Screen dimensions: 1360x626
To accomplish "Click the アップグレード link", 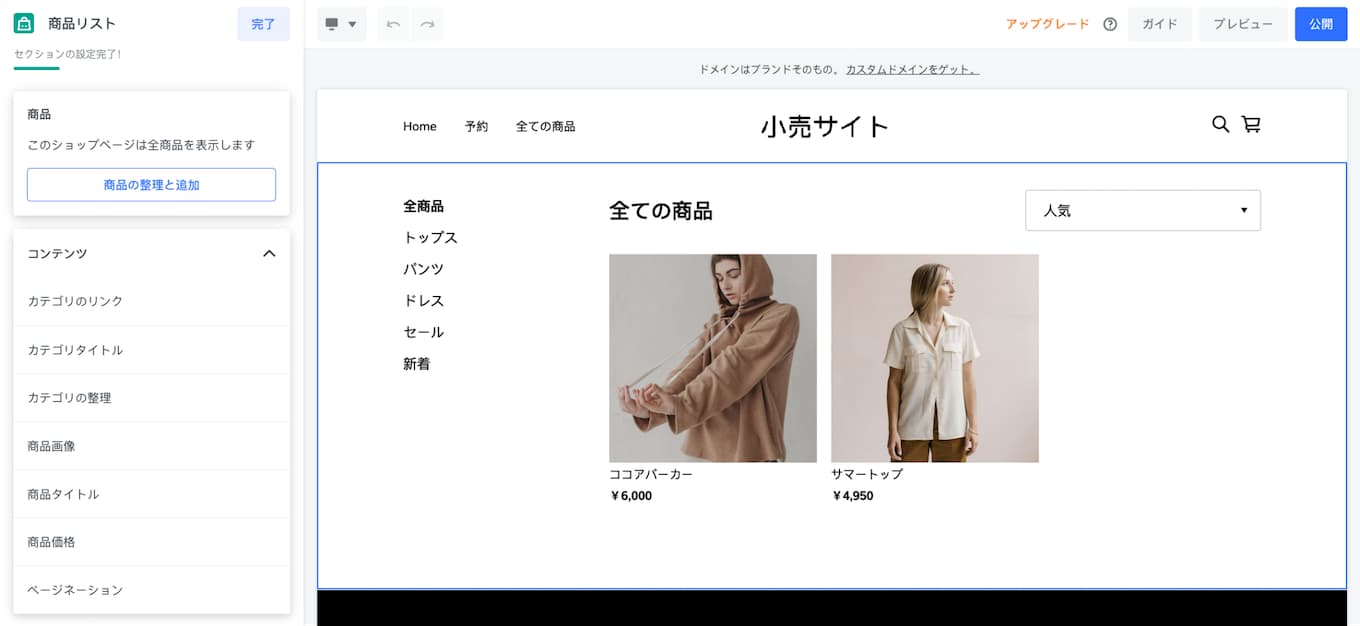I will tap(1047, 23).
